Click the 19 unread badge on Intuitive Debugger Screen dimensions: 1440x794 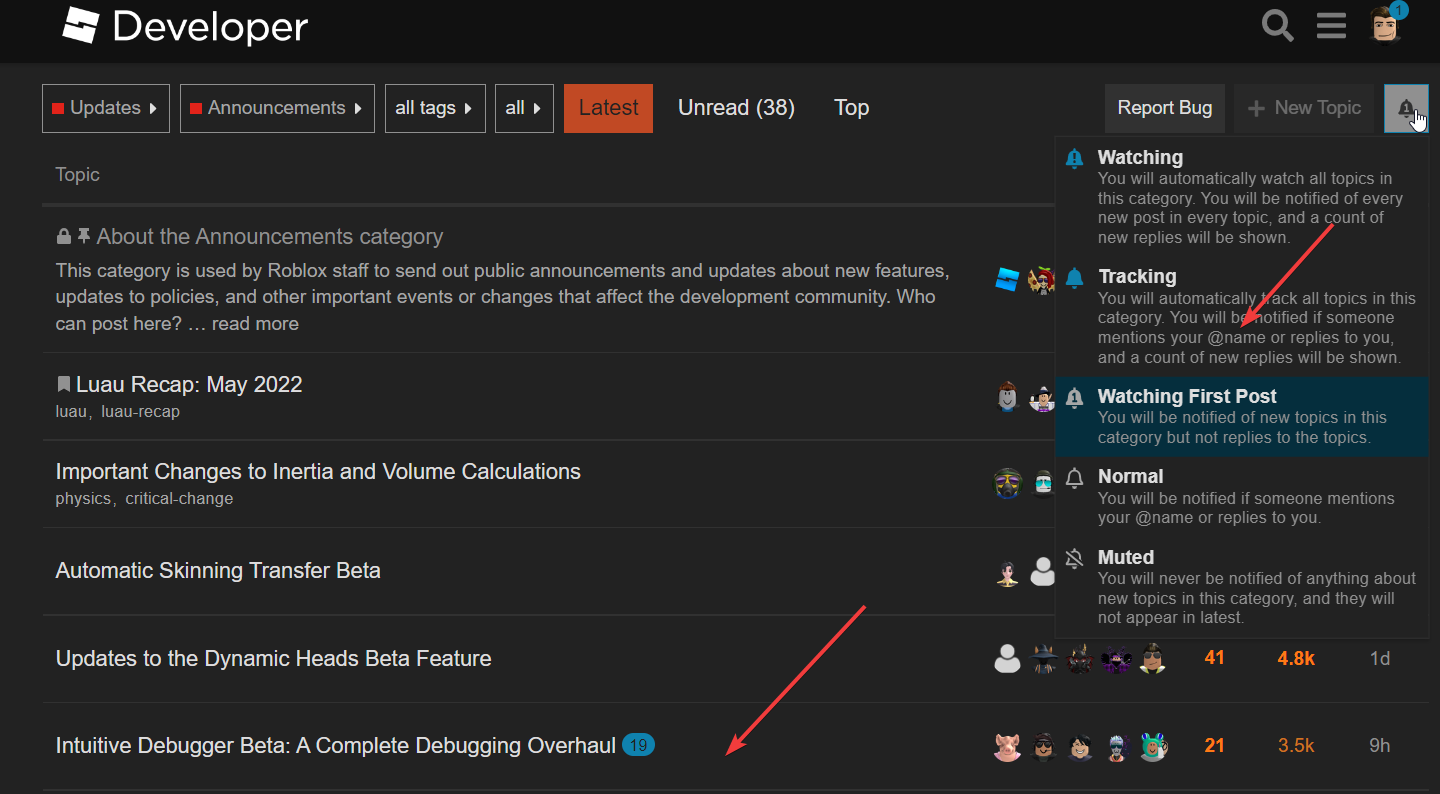click(x=638, y=745)
